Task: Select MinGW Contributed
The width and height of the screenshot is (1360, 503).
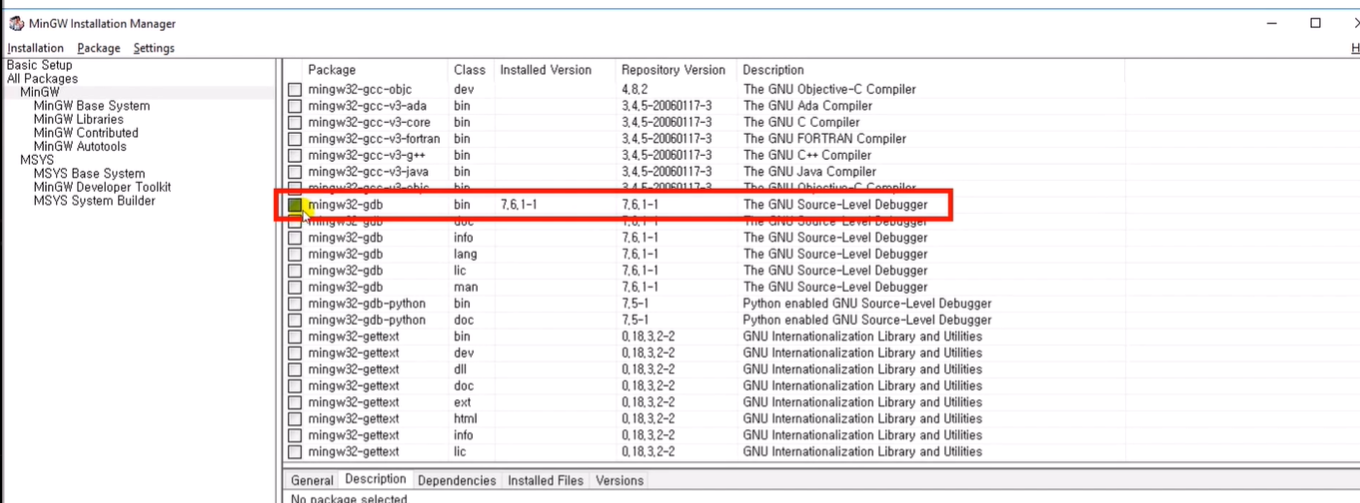Action: (86, 133)
